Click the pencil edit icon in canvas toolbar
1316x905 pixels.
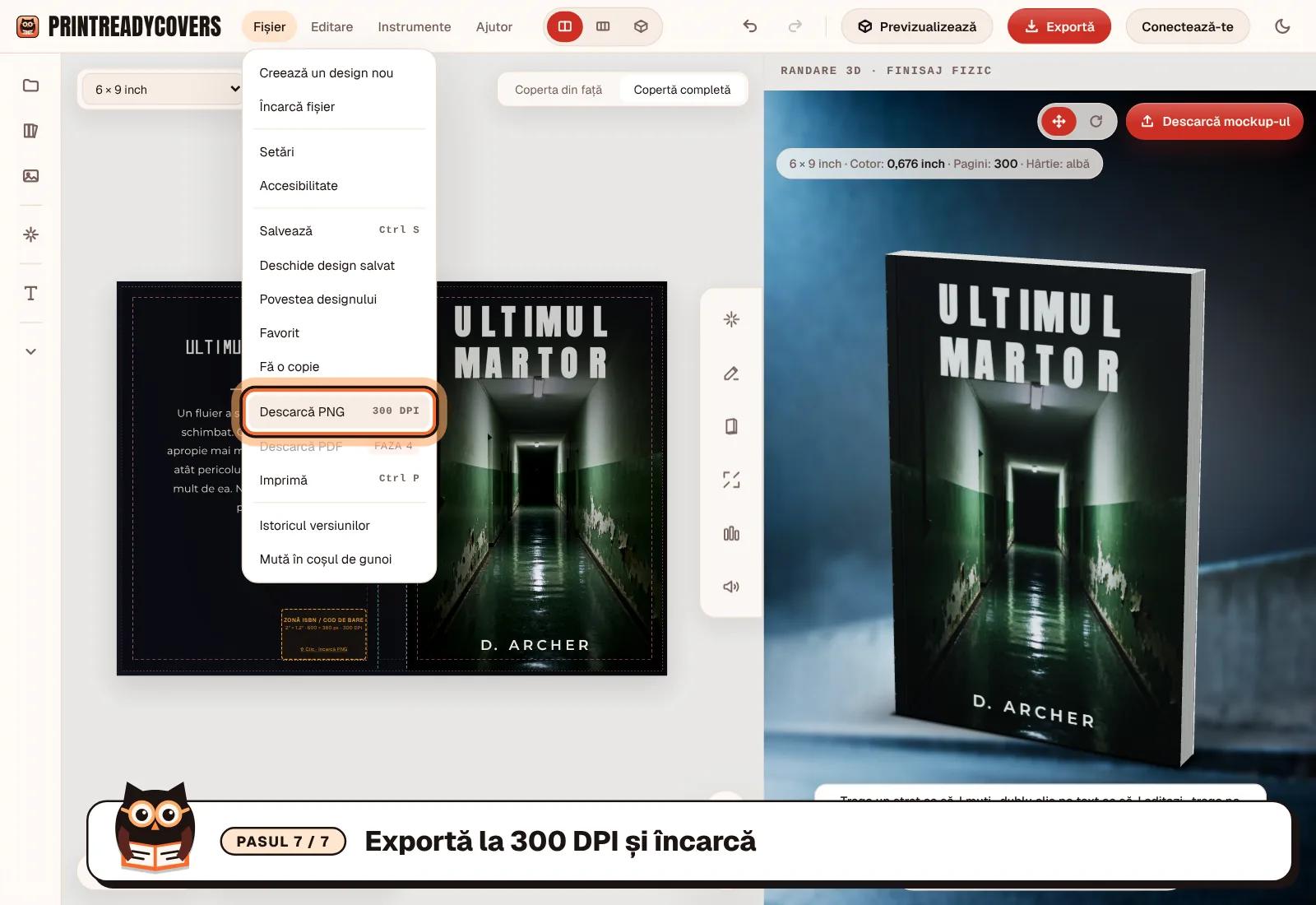click(731, 374)
